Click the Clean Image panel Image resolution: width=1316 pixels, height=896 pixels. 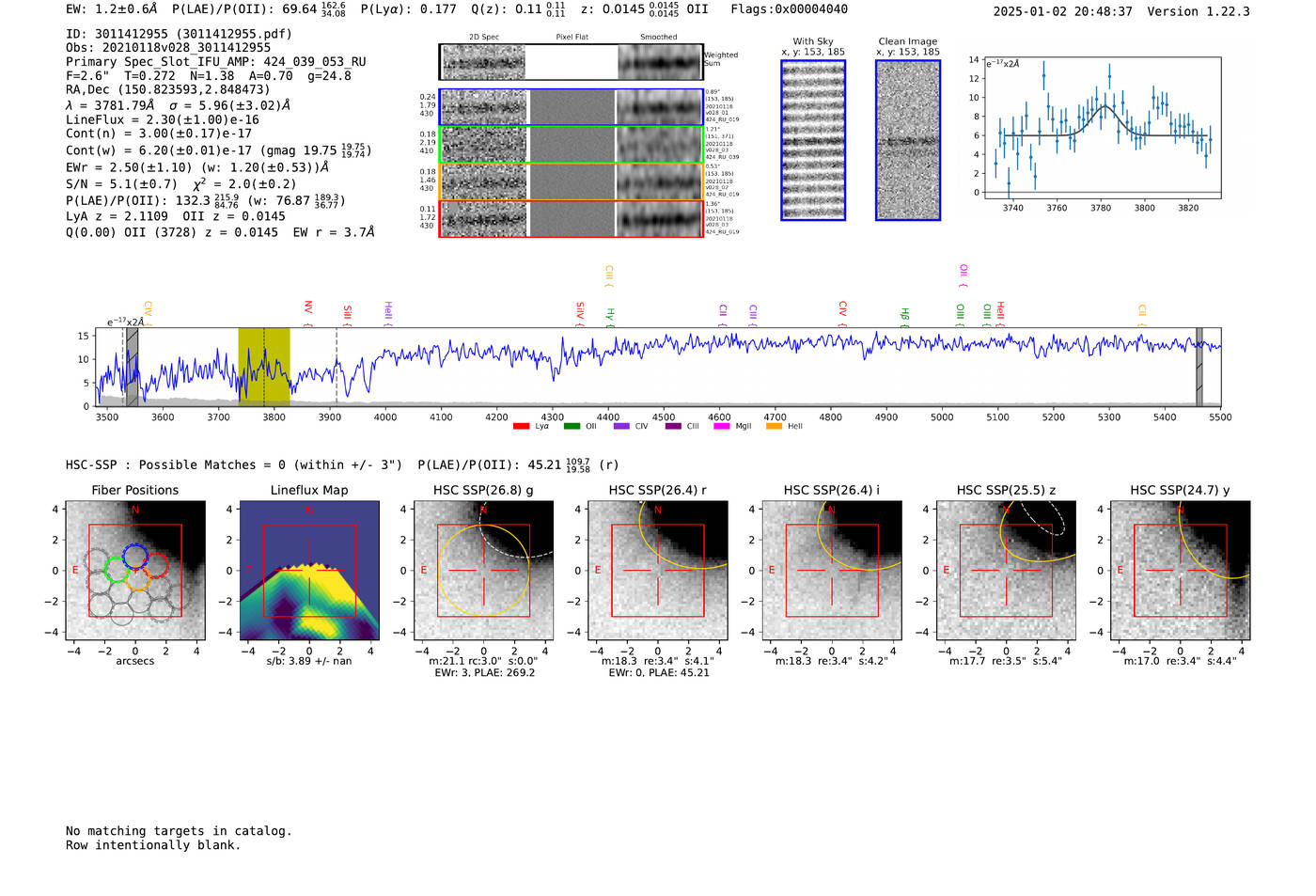(x=908, y=140)
